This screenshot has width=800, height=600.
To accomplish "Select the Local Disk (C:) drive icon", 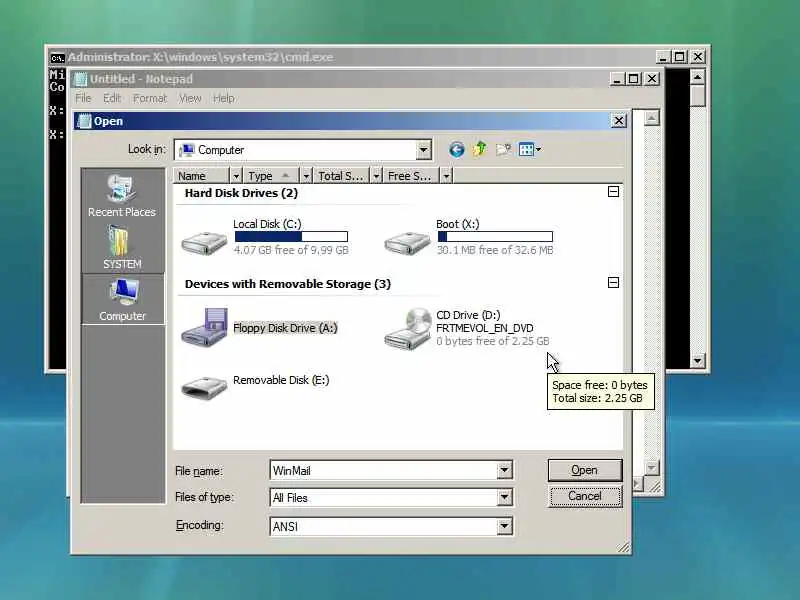I will coord(204,243).
